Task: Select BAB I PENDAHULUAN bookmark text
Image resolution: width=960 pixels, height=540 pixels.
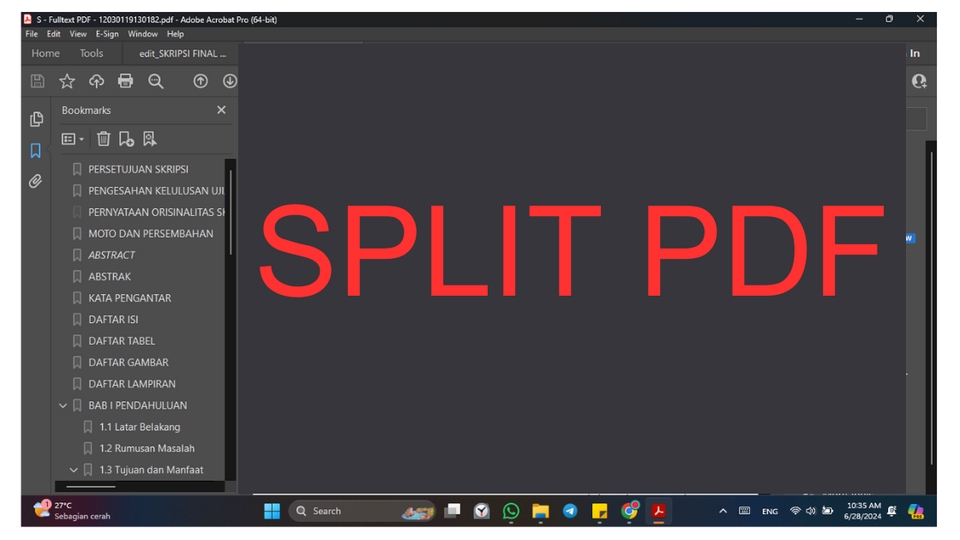Action: [138, 405]
